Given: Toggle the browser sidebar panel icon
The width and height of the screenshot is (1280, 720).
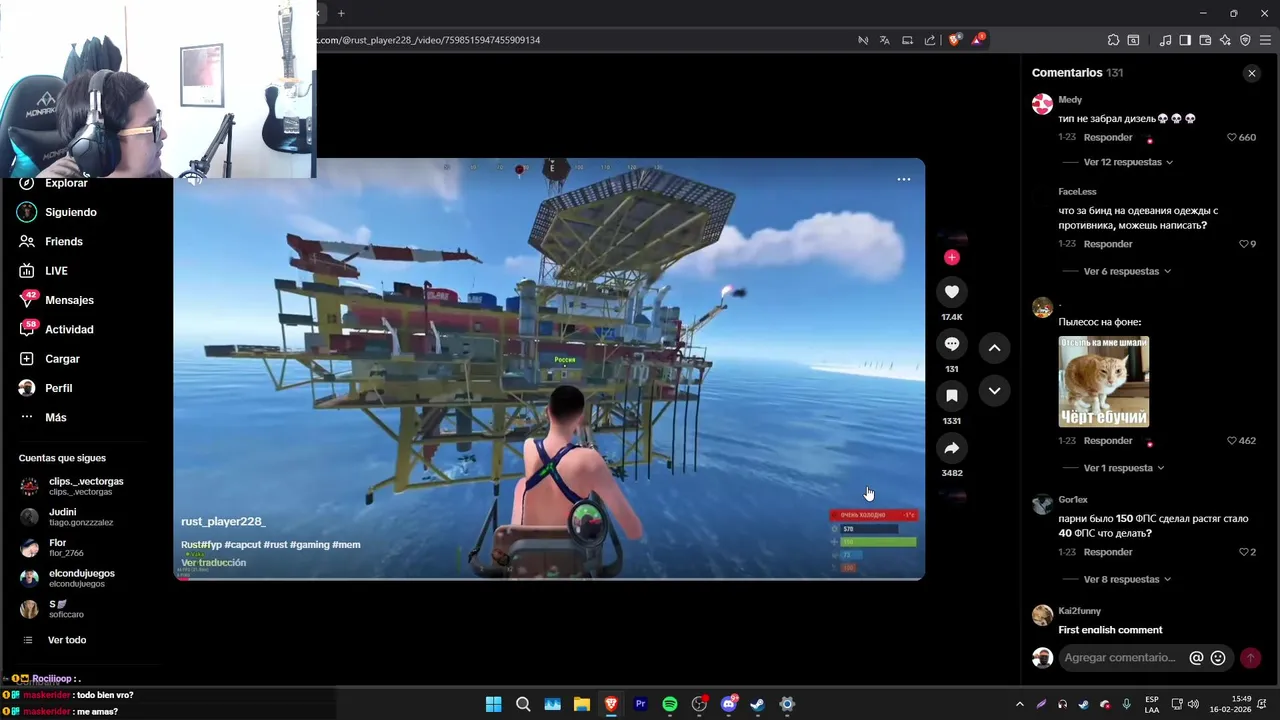Looking at the screenshot, I should (x=1185, y=40).
